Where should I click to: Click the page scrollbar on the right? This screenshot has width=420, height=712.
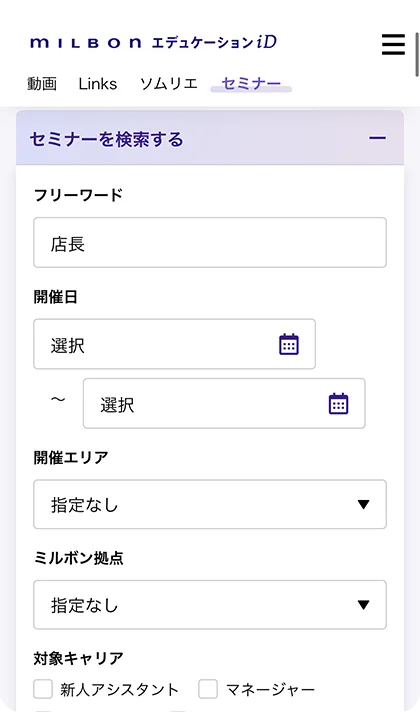tap(417, 54)
